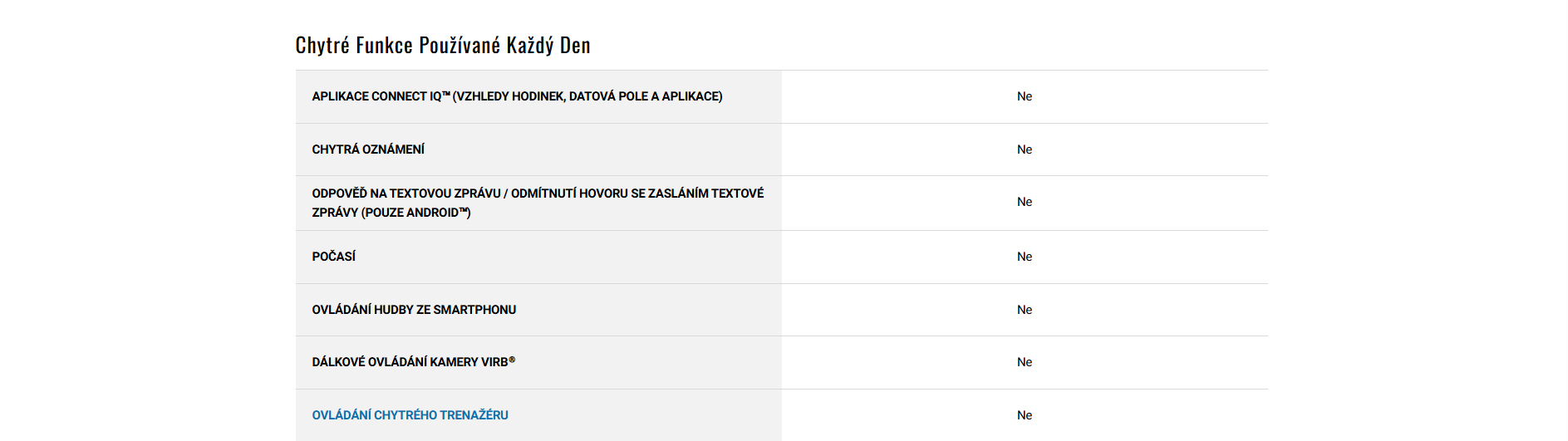Screen dimensions: 1568x441
Task: Click the registered symbol after VIRB
Action: [512, 360]
